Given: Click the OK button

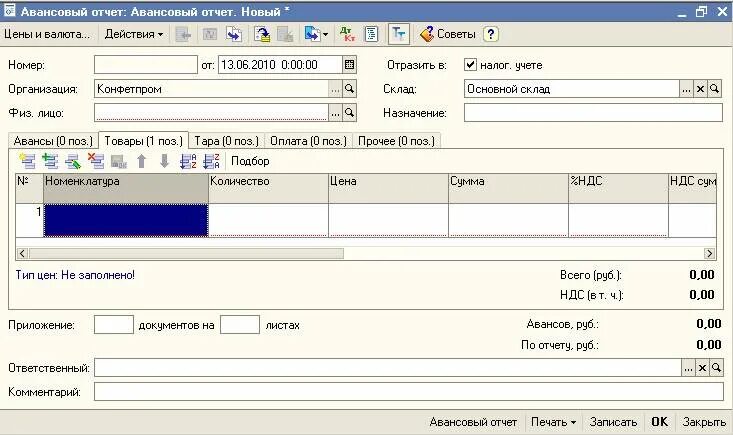Looking at the screenshot, I should click(660, 422).
